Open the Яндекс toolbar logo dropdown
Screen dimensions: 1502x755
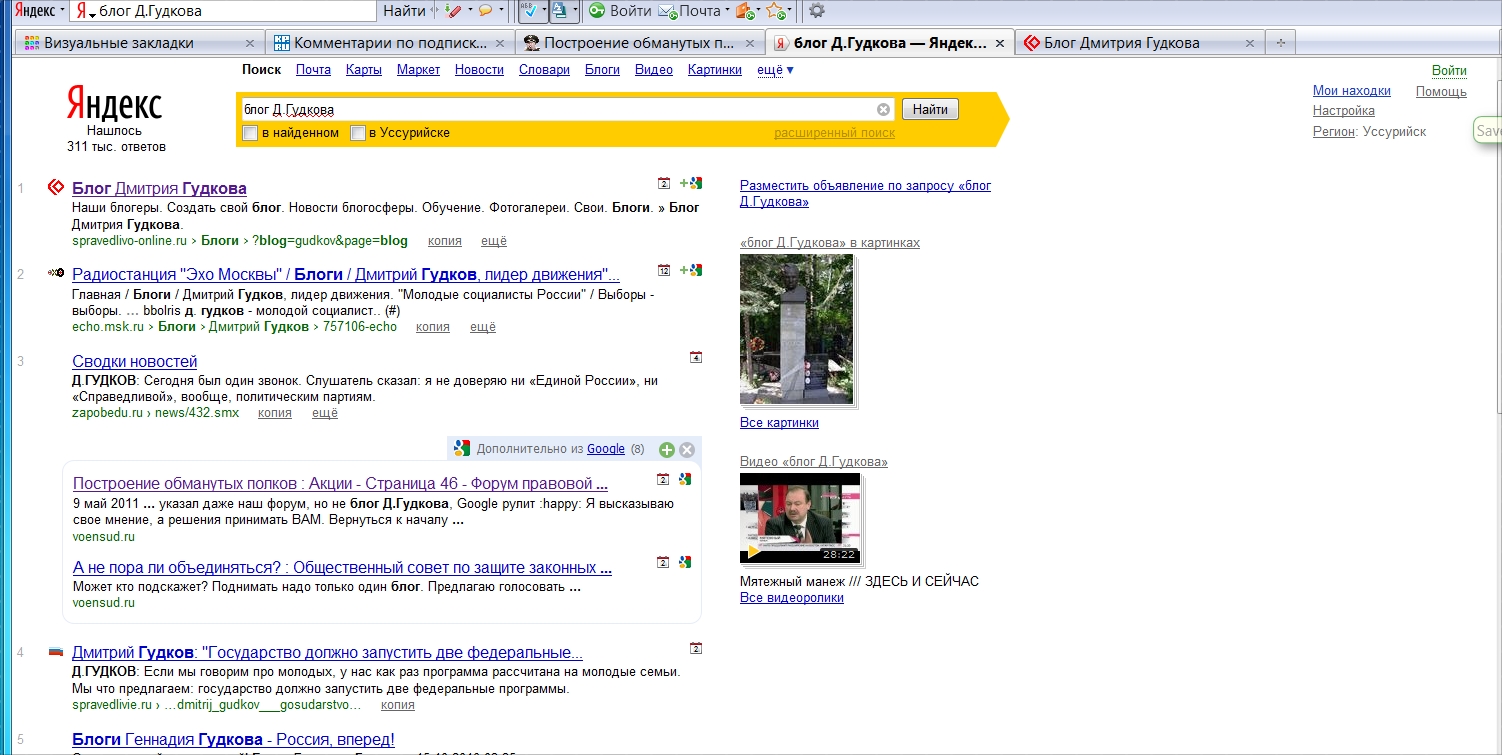[62, 11]
